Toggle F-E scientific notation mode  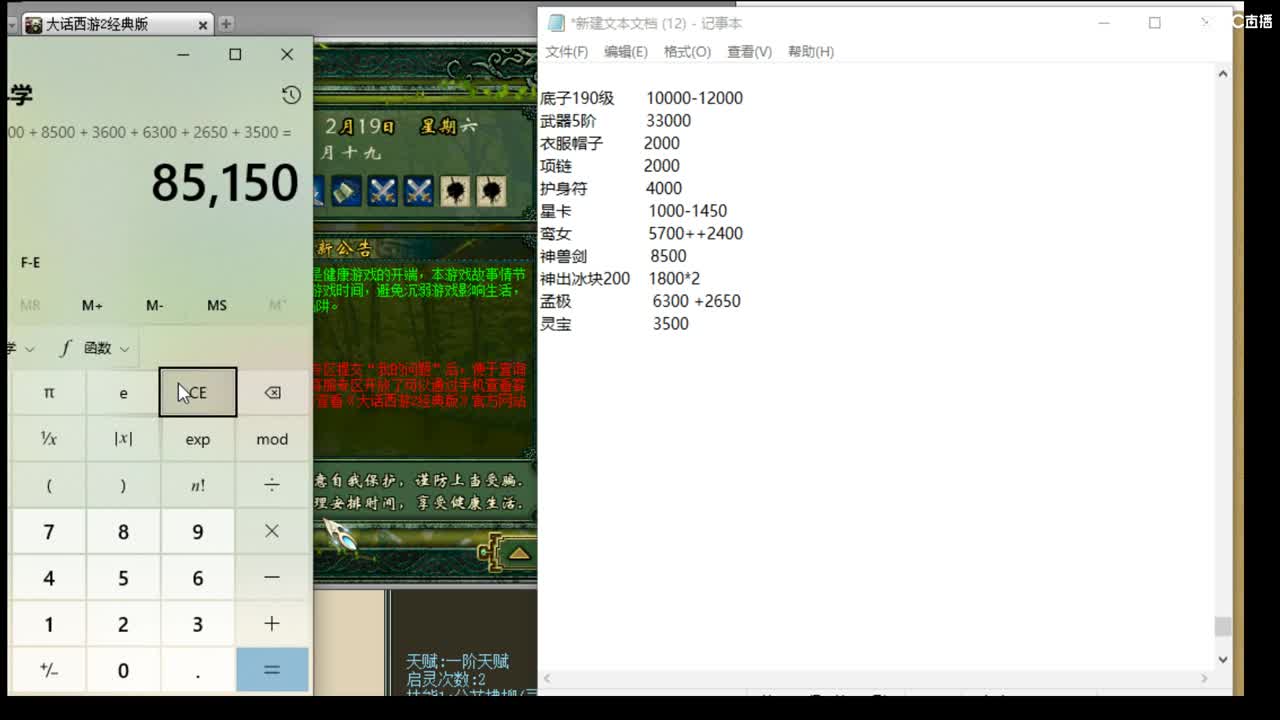(x=31, y=262)
